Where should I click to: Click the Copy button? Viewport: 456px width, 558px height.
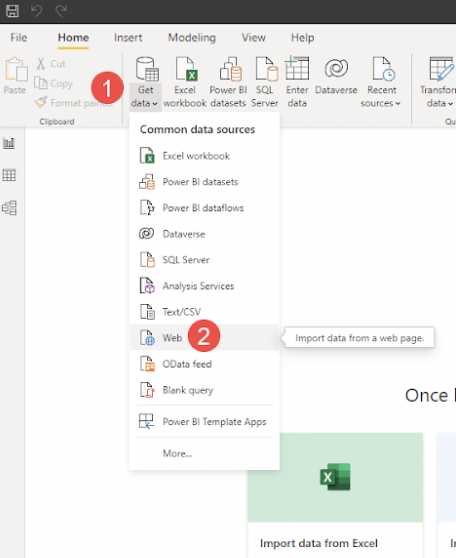coord(54,83)
